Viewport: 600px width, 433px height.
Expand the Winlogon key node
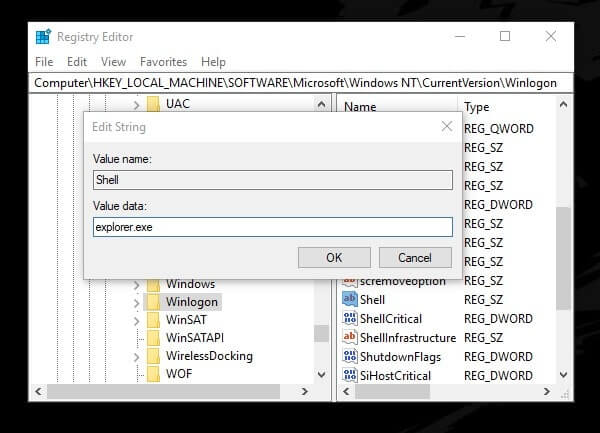(137, 303)
